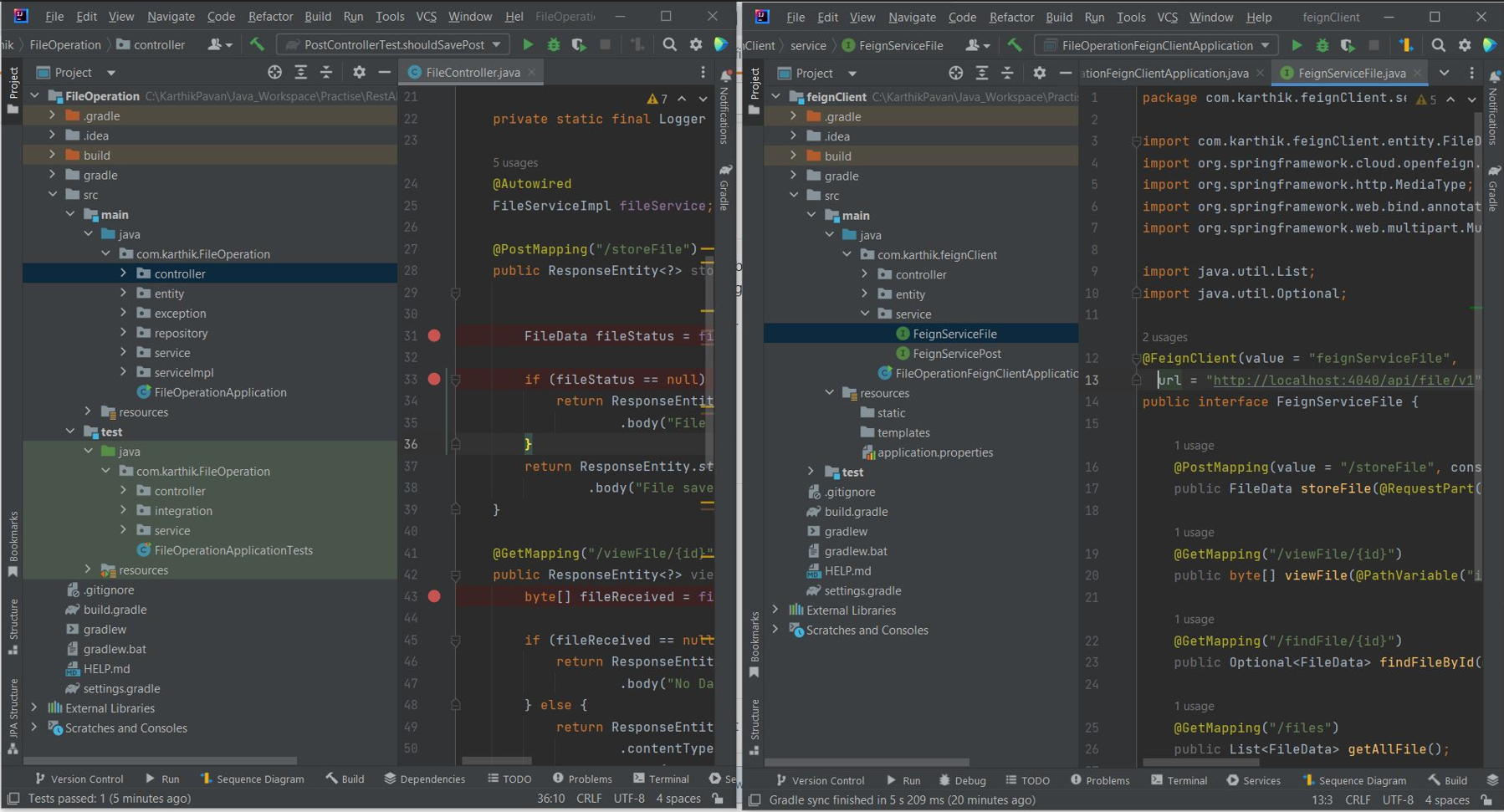Image resolution: width=1504 pixels, height=812 pixels.
Task: Open Project panel options gear in left window
Action: coord(359,73)
